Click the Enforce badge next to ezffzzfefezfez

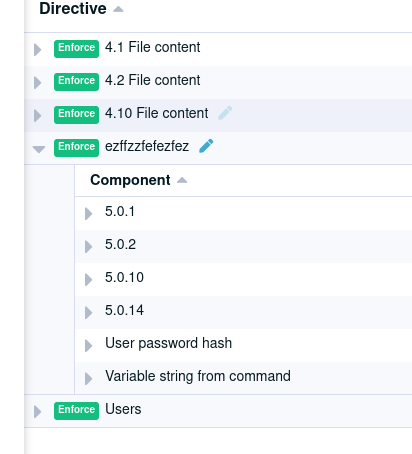76,148
